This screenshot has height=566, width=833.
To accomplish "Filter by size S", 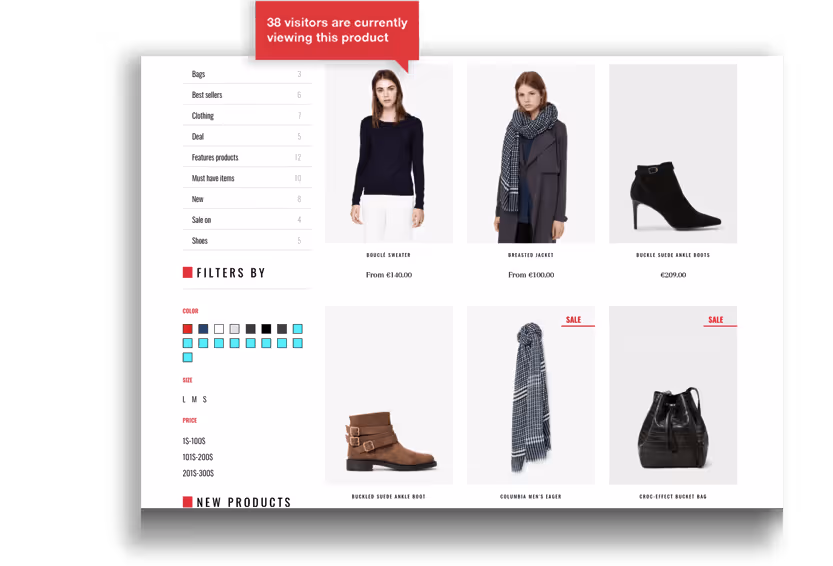I will pyautogui.click(x=205, y=399).
